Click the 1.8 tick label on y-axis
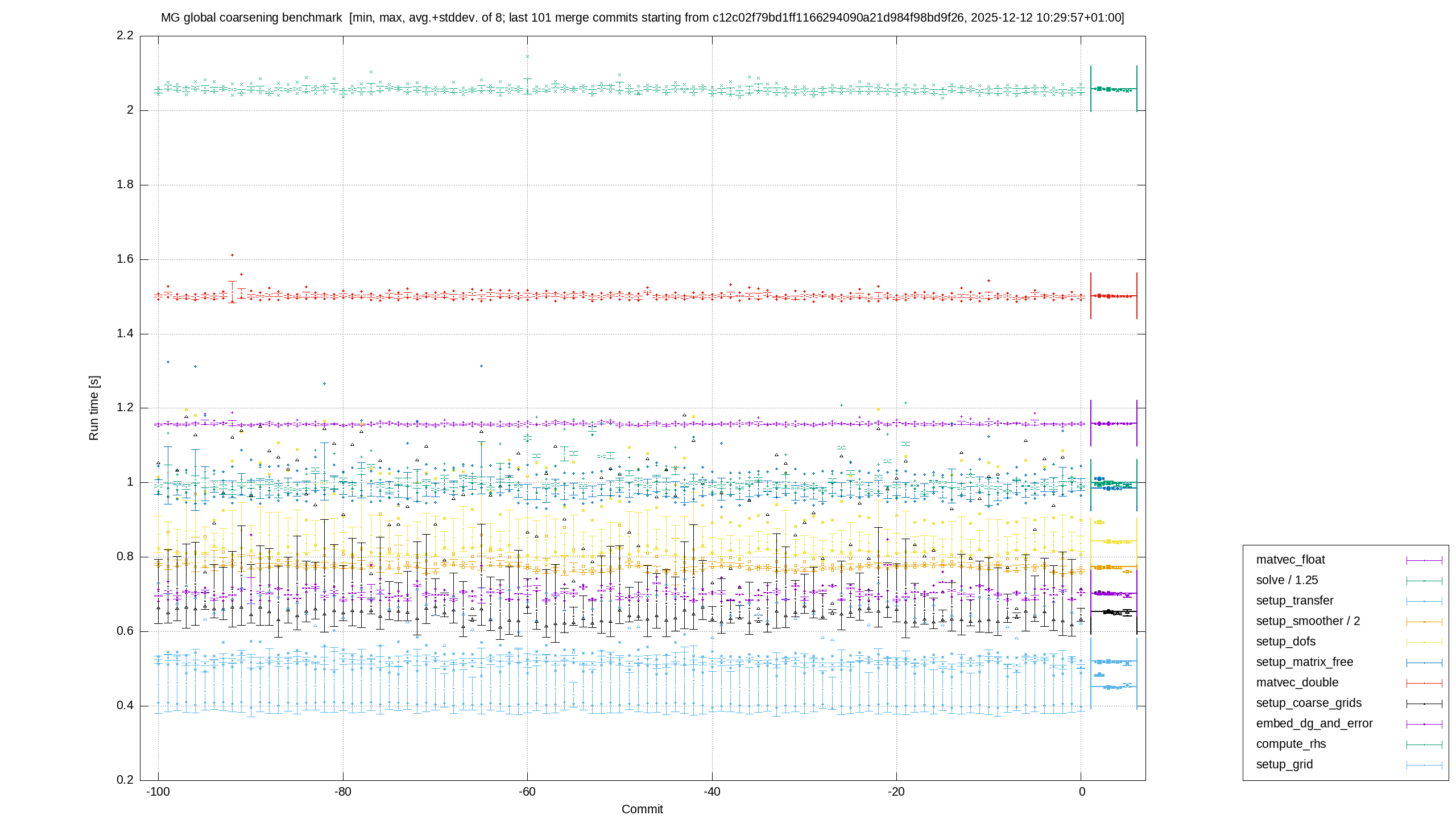Screen dimensions: 1456x819 point(125,184)
